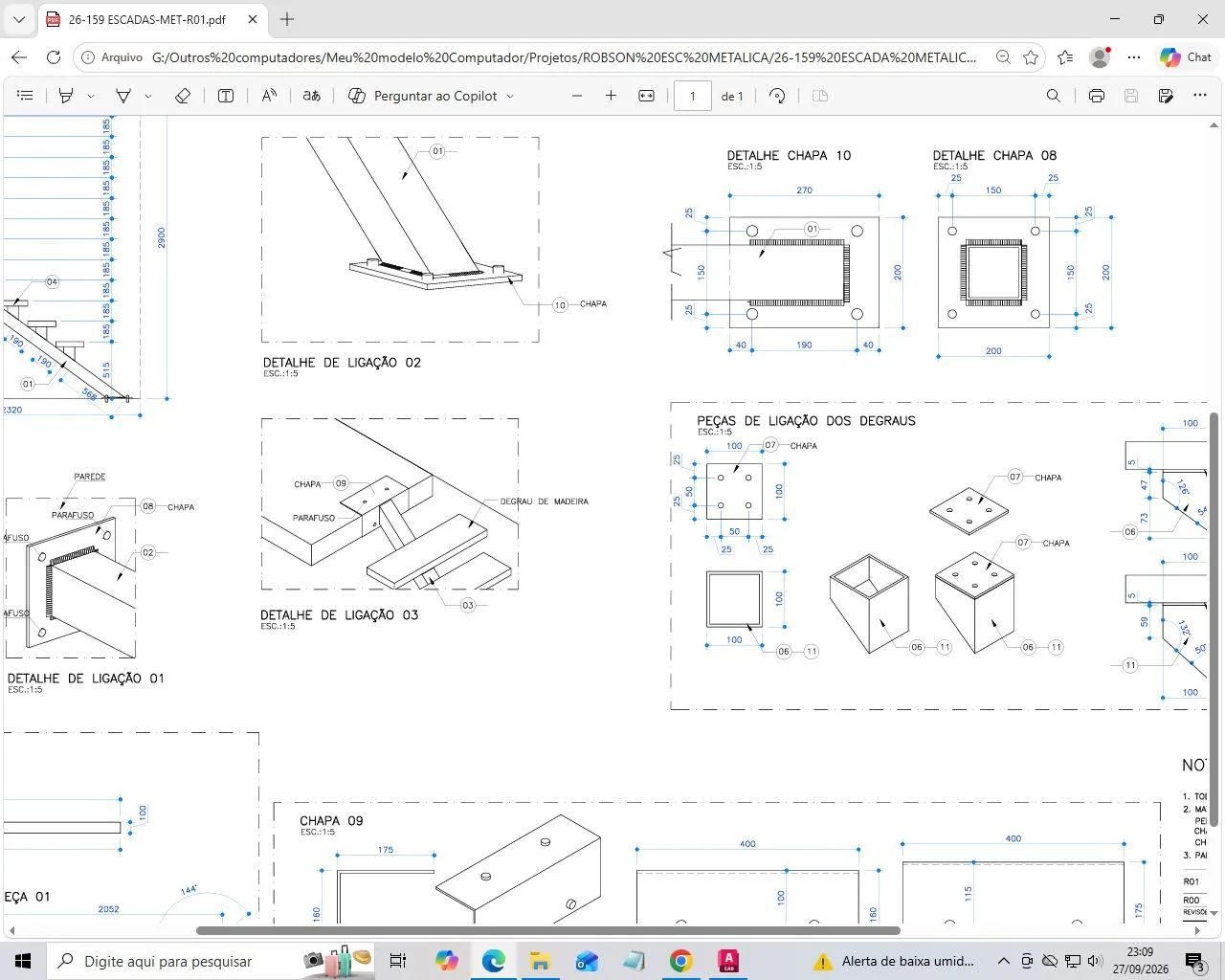The width and height of the screenshot is (1225, 980).
Task: Zoom out the PDF page
Action: (x=577, y=96)
